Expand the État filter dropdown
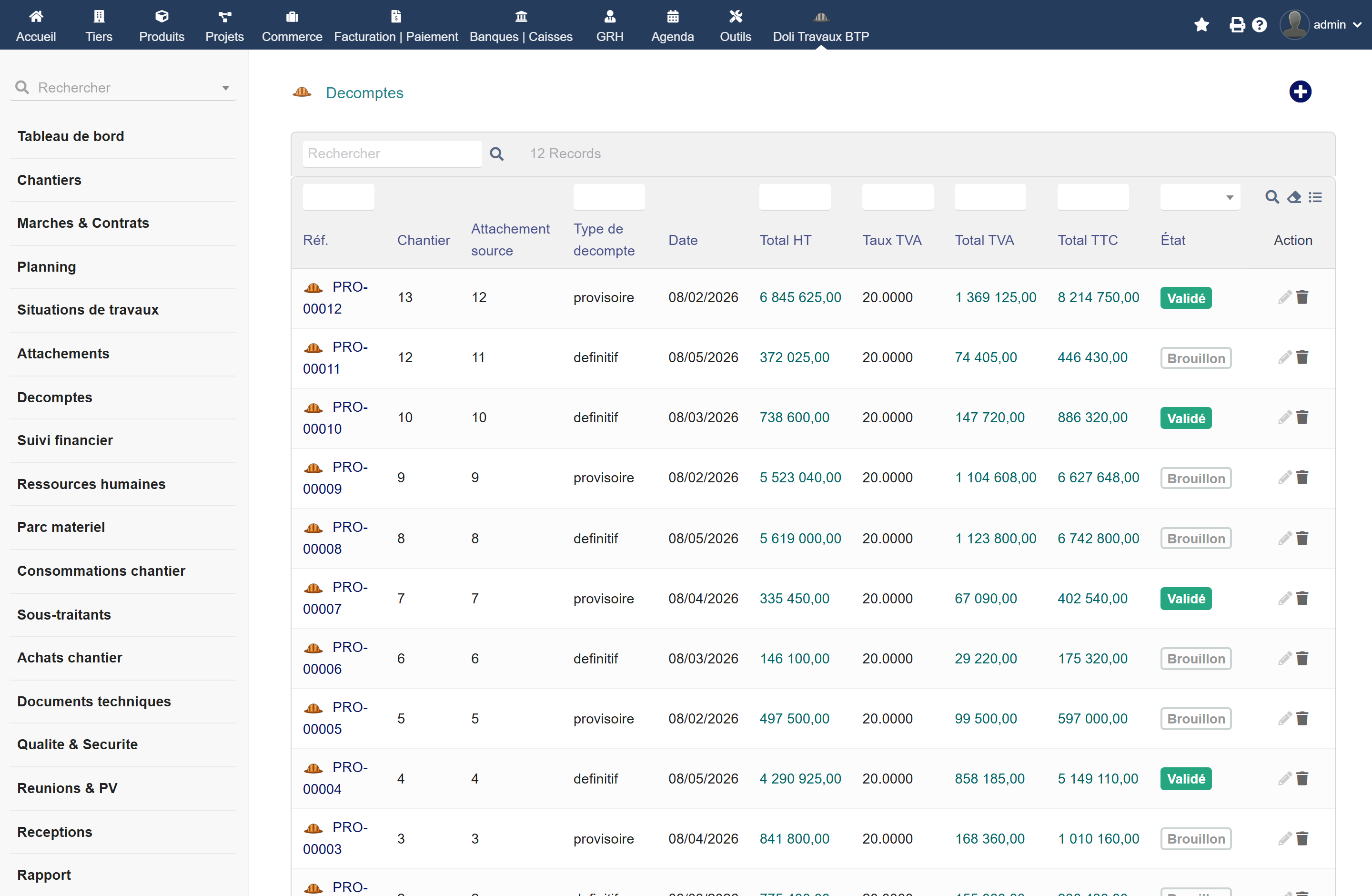 tap(1200, 197)
